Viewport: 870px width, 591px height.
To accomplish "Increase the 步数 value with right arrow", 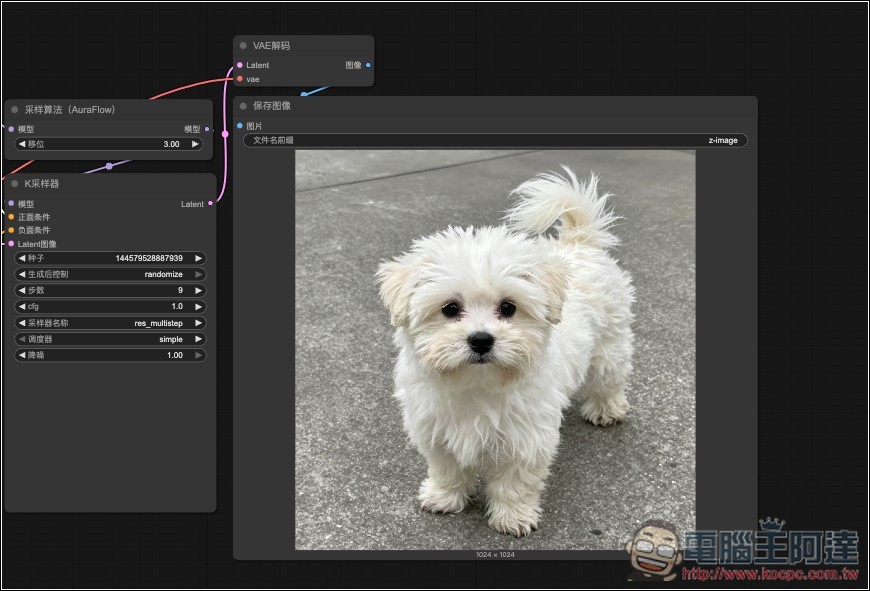I will click(198, 290).
